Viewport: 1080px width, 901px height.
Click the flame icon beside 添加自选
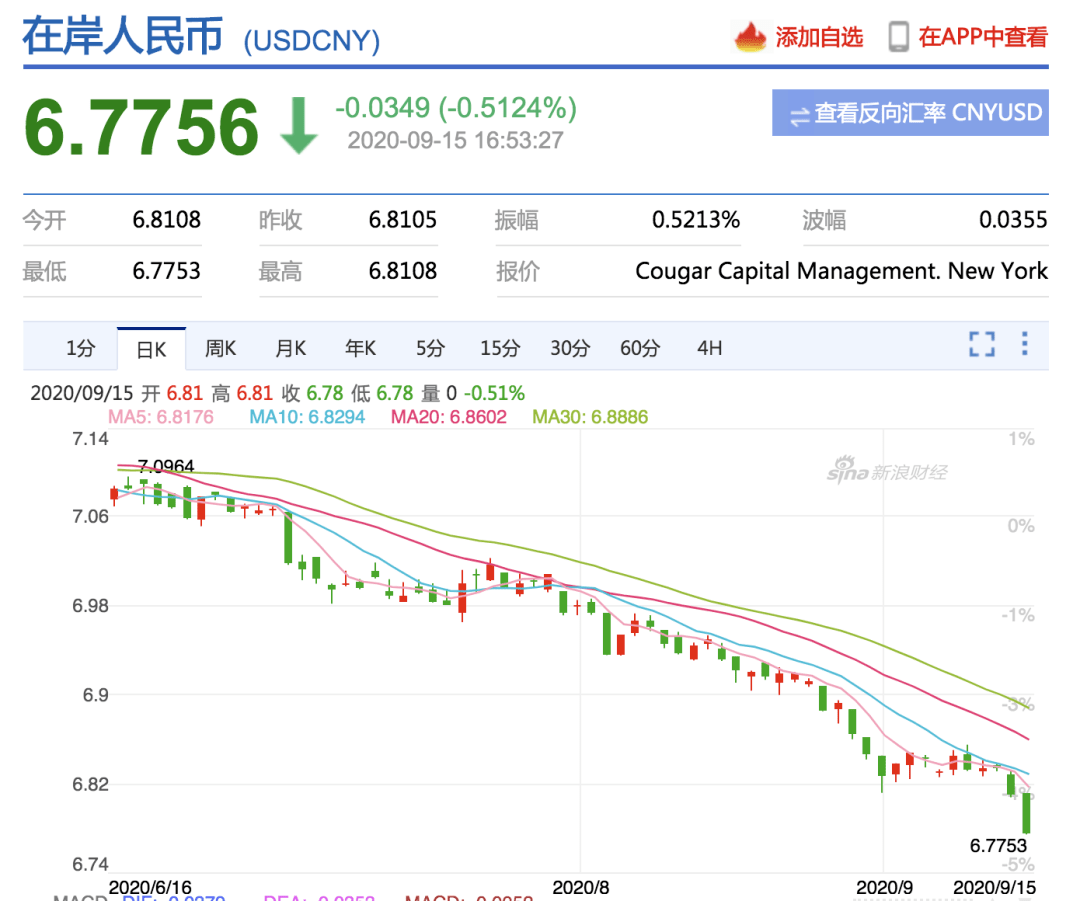[x=750, y=37]
